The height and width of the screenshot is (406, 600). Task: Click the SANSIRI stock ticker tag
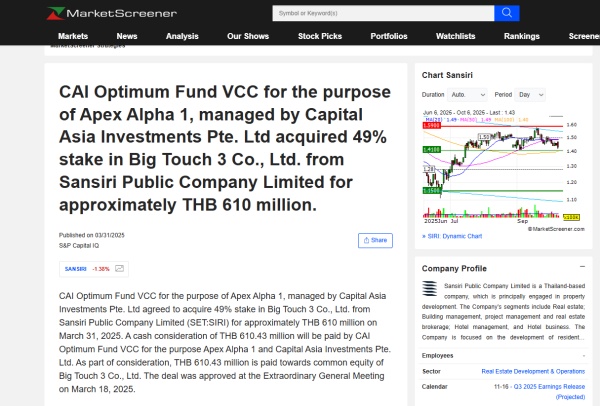point(75,269)
